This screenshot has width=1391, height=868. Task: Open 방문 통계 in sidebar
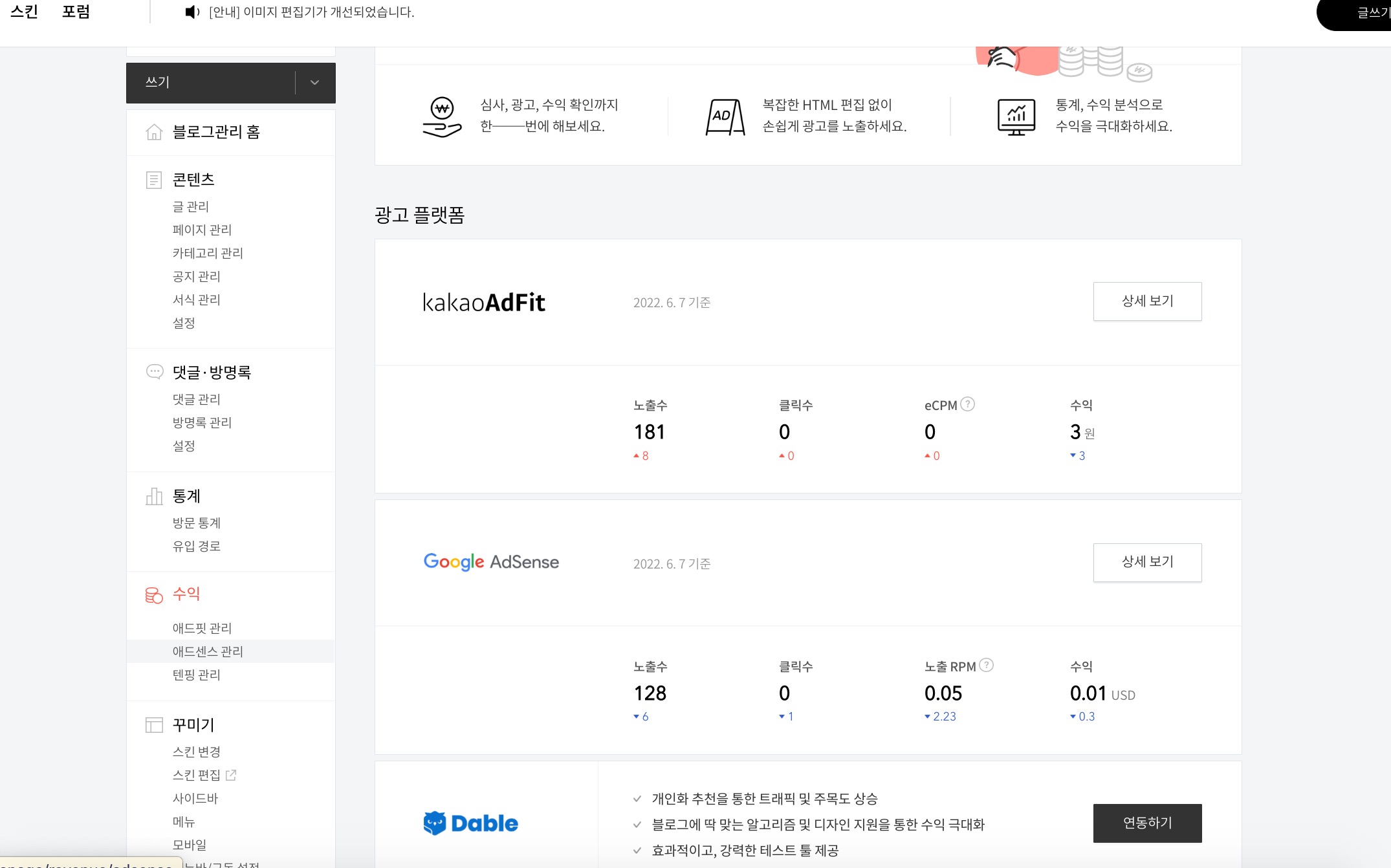[197, 523]
